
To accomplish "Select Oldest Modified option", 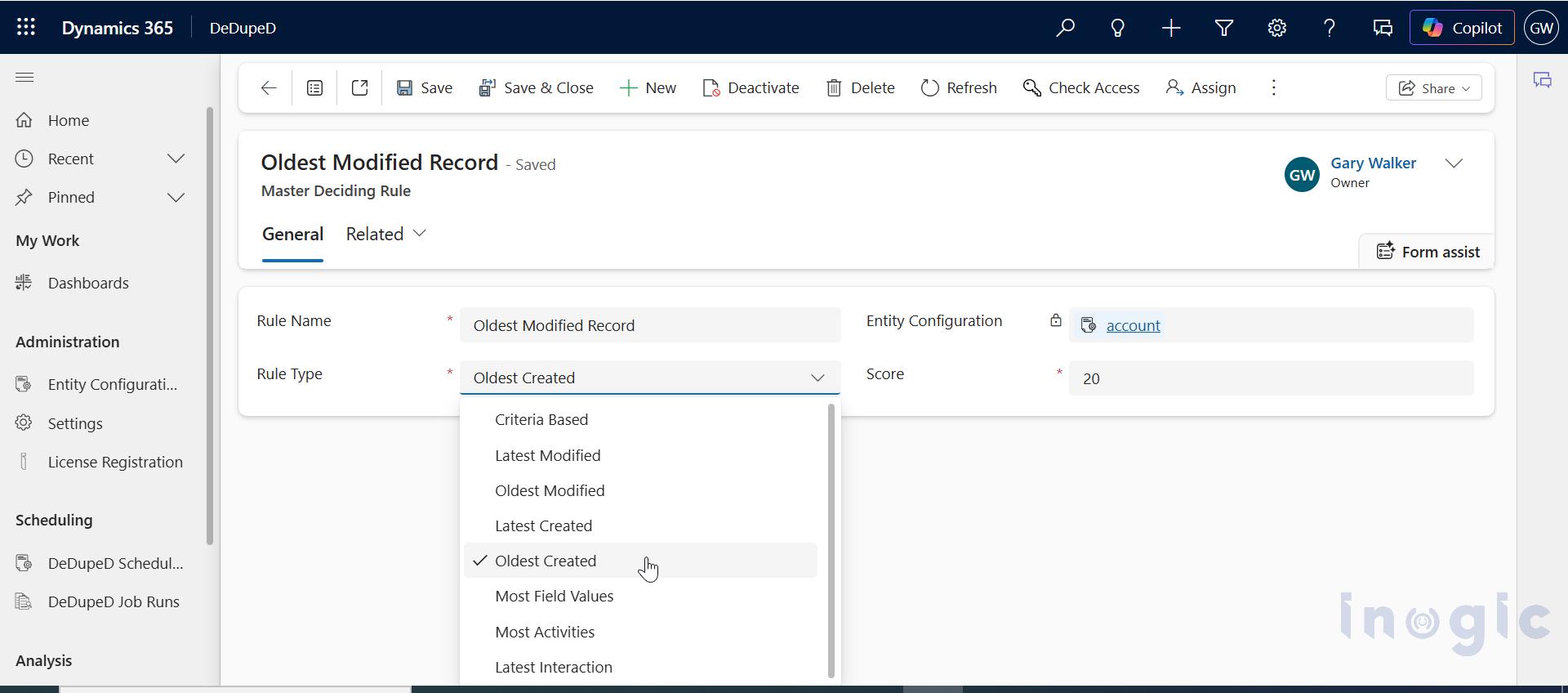I will click(640, 490).
